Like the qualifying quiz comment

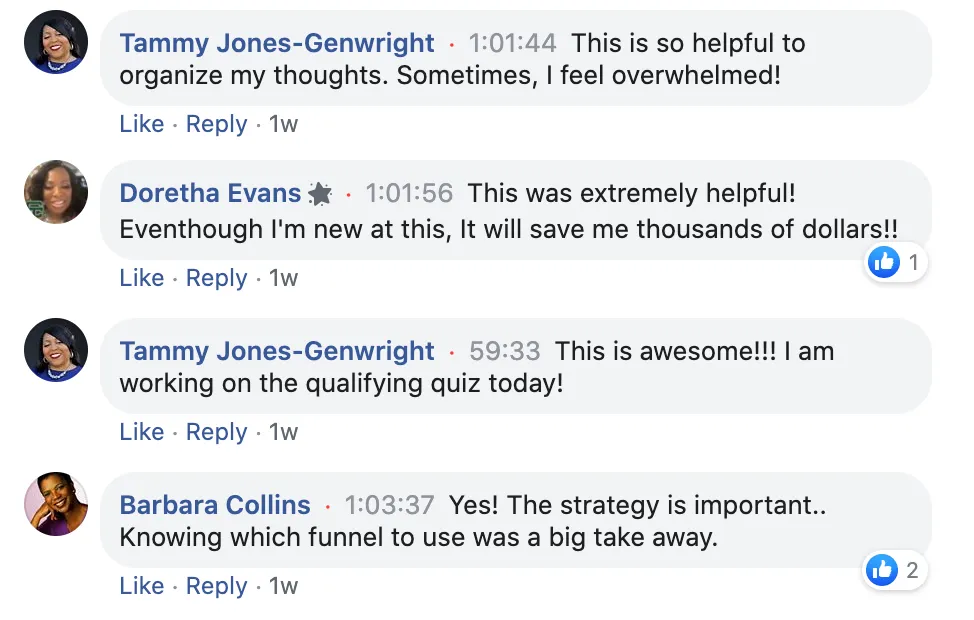click(x=142, y=432)
